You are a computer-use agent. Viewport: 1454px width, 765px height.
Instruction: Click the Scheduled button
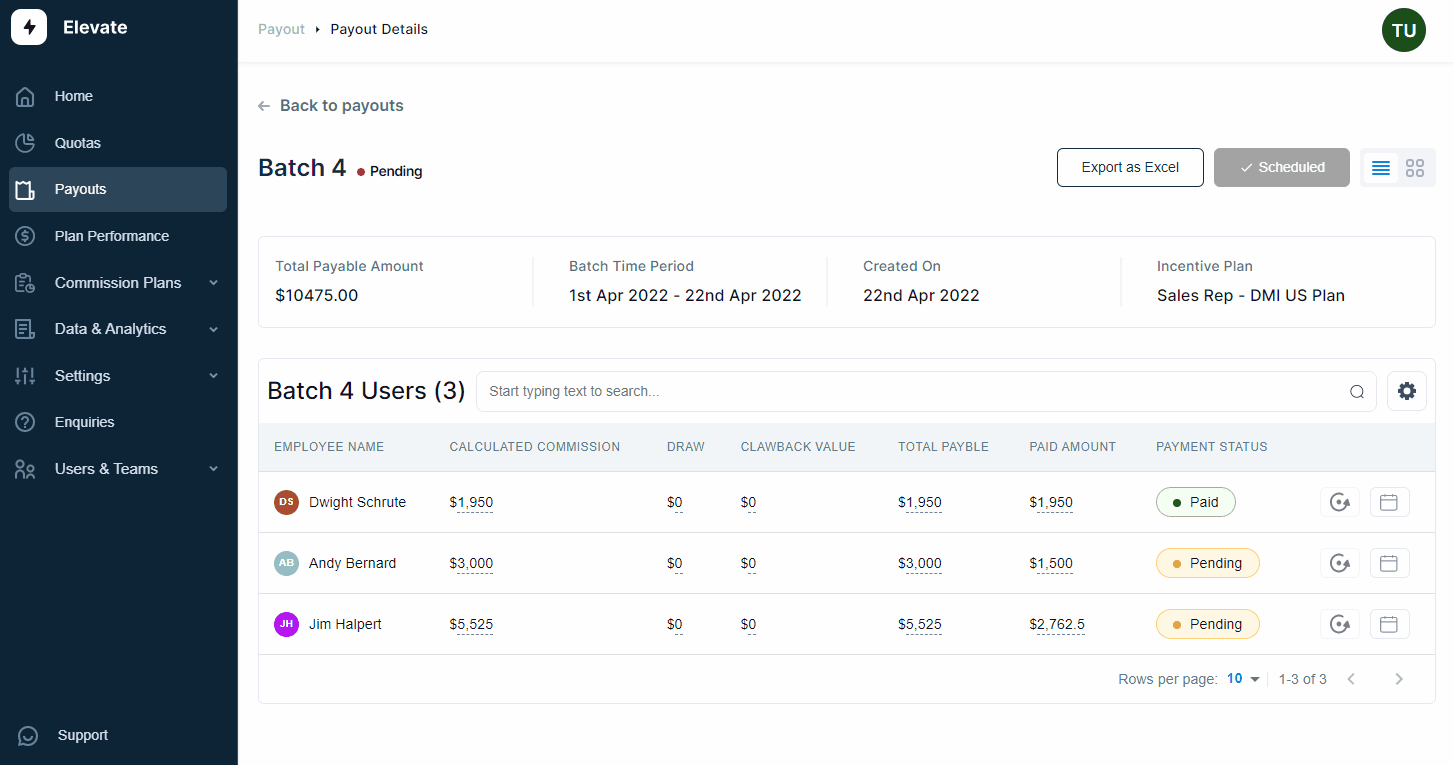pos(1282,167)
